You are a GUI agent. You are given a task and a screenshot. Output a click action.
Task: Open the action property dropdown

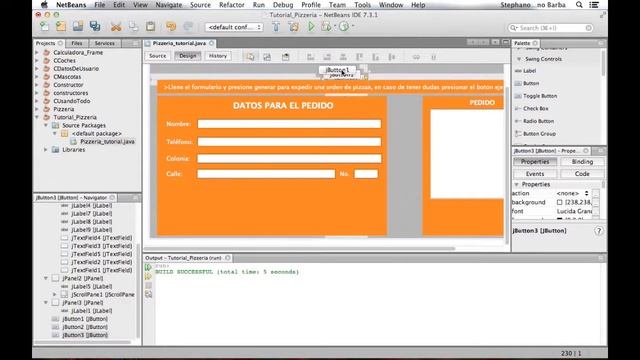click(573, 193)
